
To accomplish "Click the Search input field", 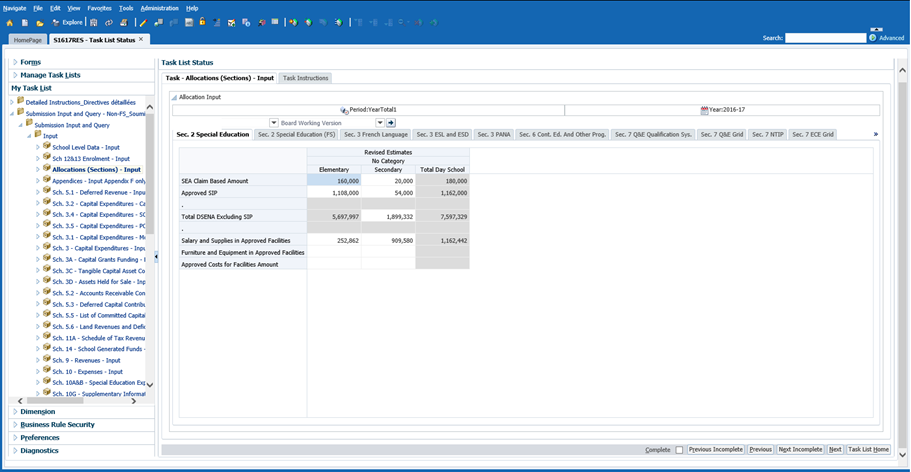I will [x=825, y=38].
